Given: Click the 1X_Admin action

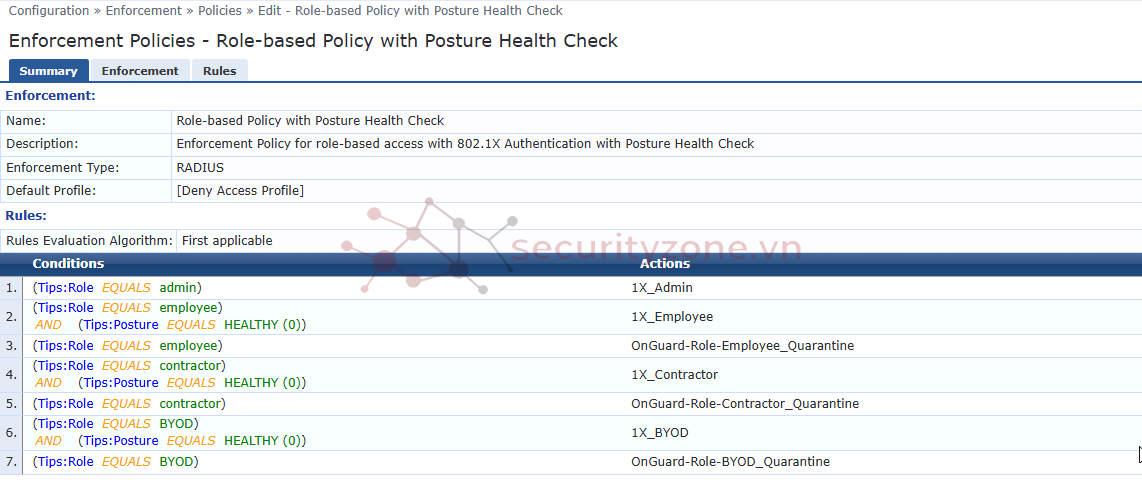Looking at the screenshot, I should 662,288.
